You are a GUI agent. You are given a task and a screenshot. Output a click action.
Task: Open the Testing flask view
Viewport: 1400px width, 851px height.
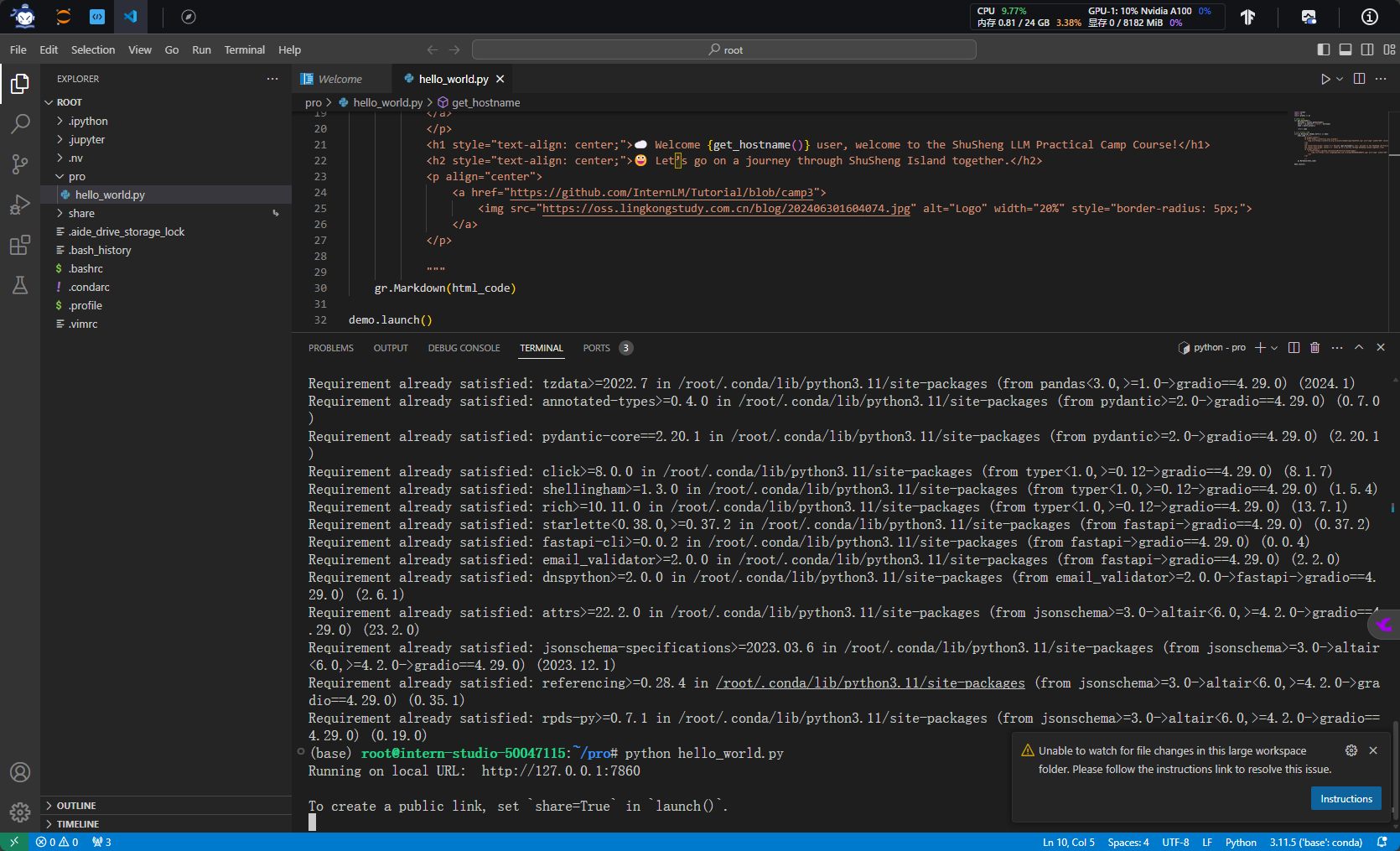pyautogui.click(x=20, y=285)
